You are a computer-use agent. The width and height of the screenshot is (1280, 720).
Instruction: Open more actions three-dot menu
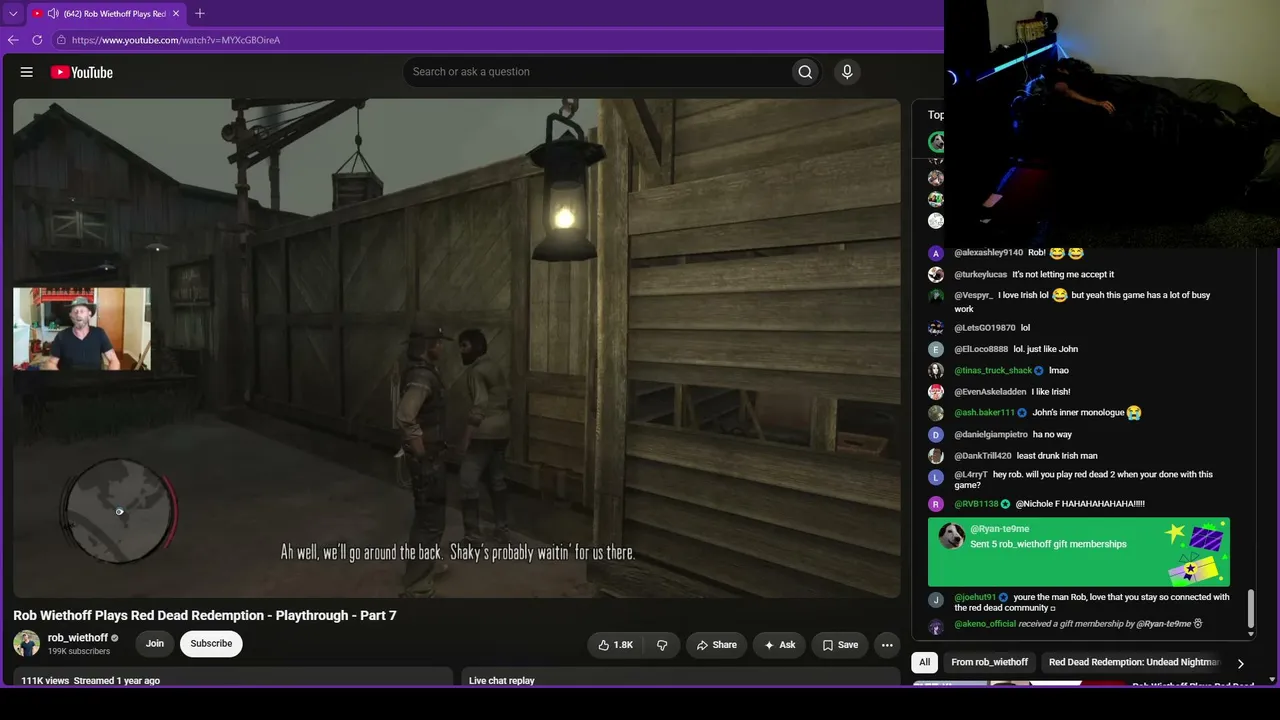[887, 645]
